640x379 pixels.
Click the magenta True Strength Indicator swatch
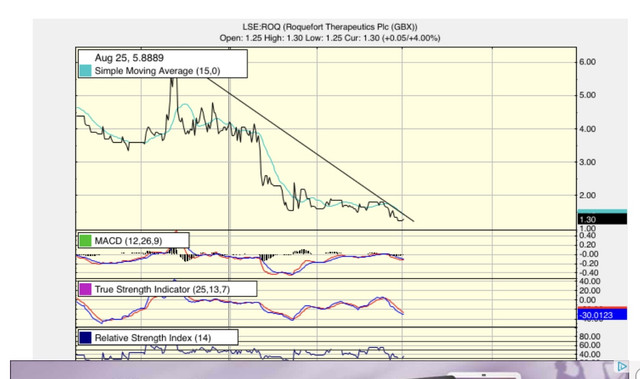click(x=85, y=289)
